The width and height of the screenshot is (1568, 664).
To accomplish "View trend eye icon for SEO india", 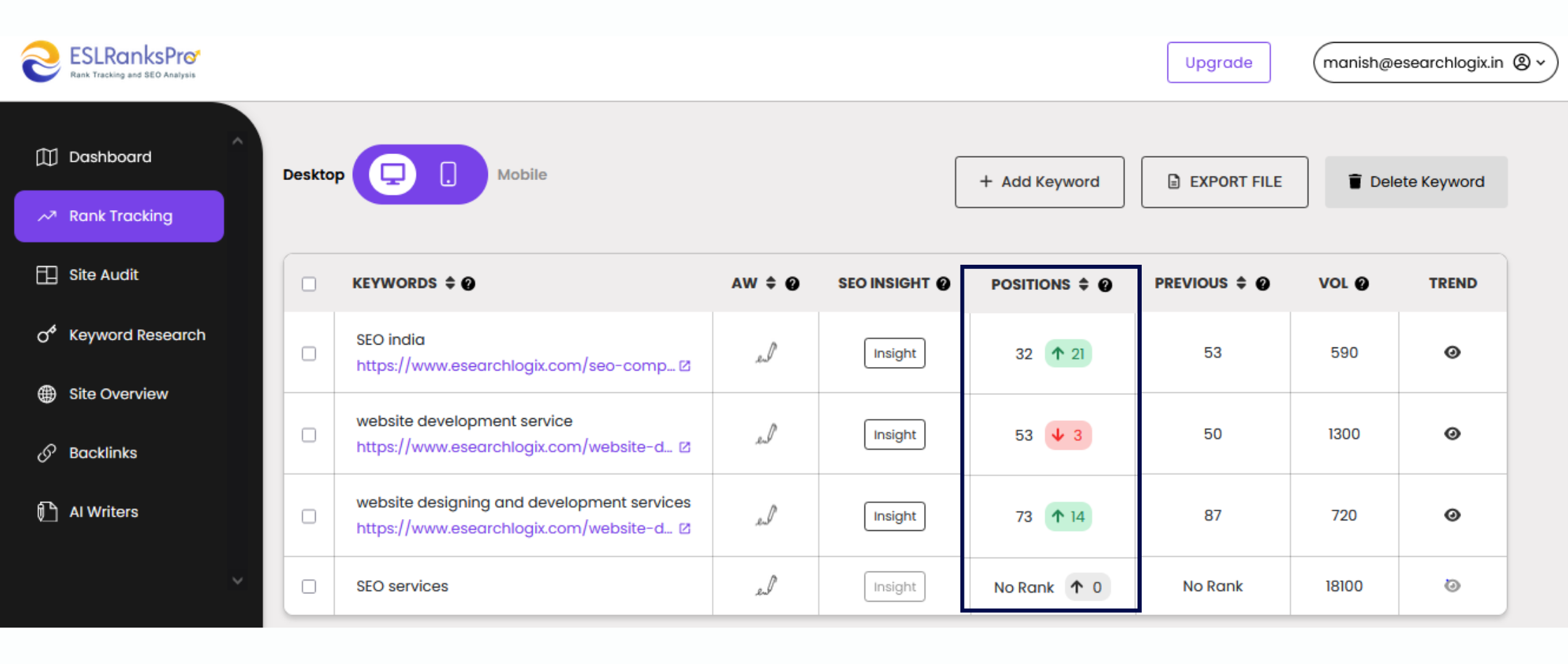I will (x=1452, y=352).
